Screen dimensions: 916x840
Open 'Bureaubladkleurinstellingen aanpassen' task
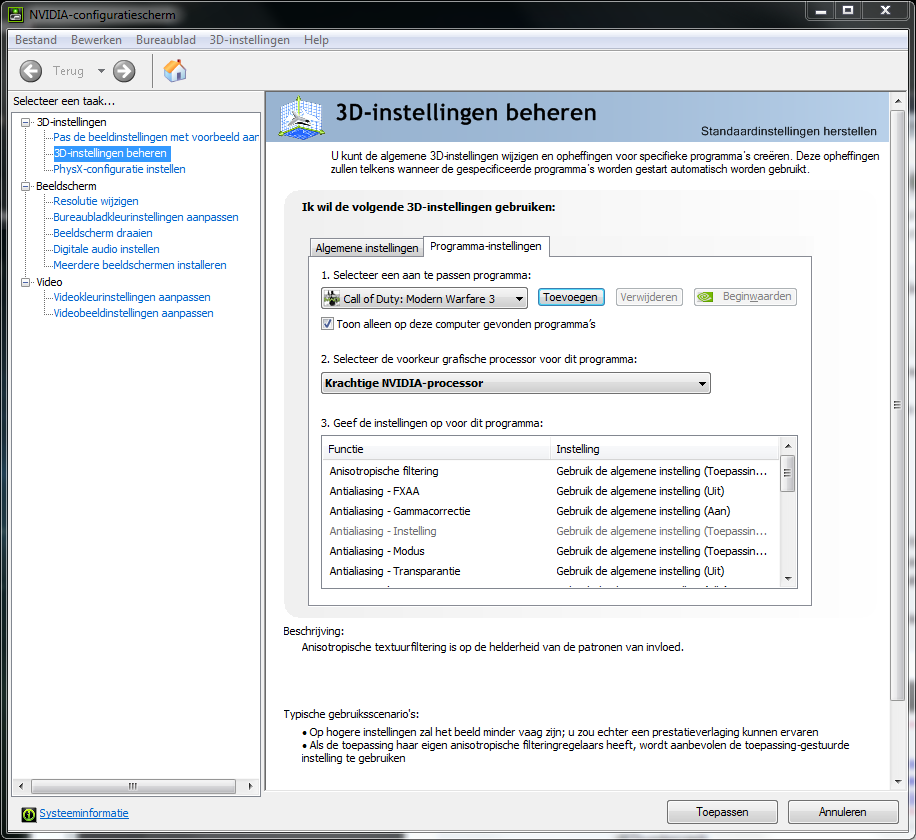146,217
